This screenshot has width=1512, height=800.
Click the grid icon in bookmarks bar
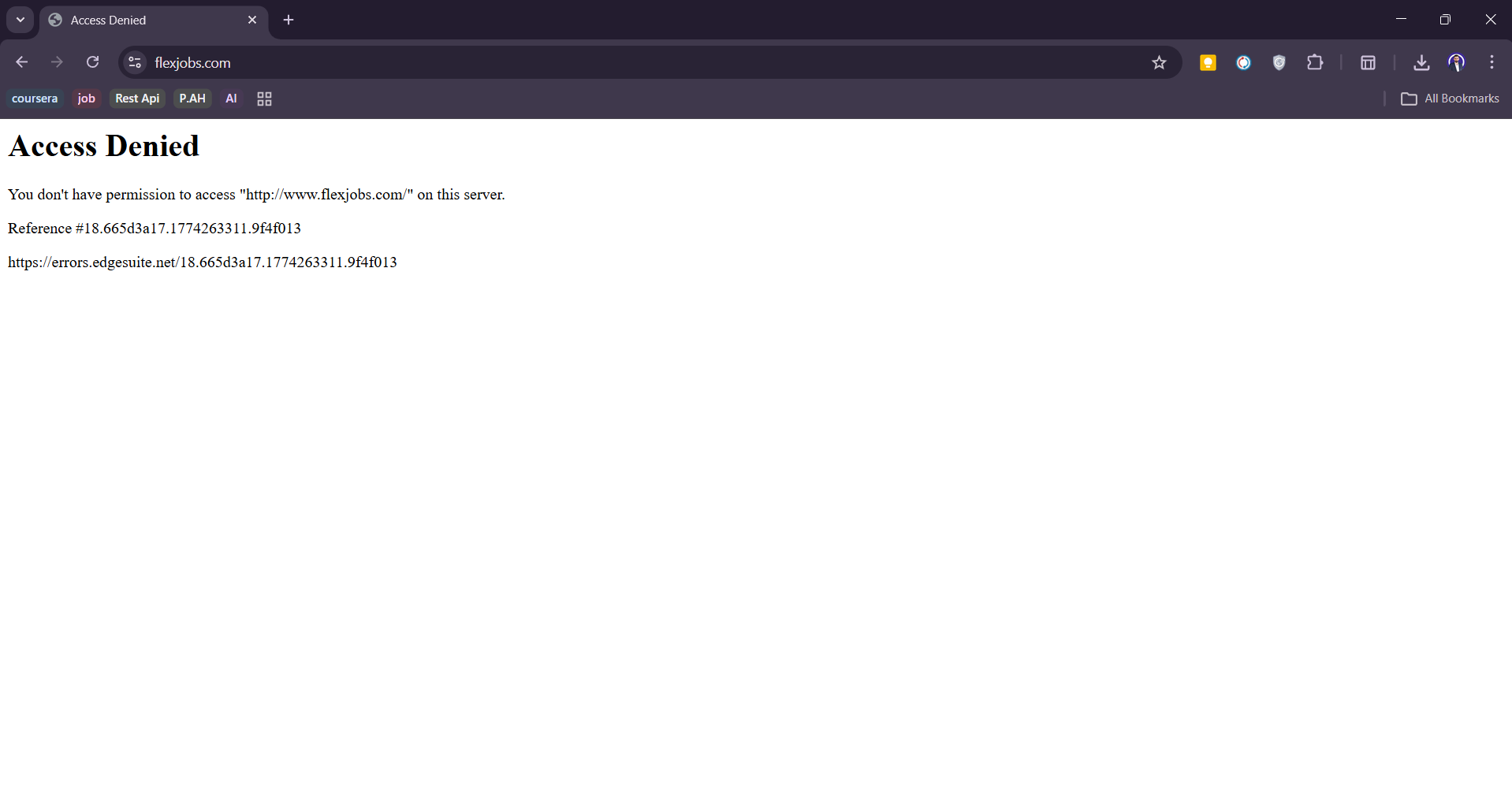[x=264, y=99]
